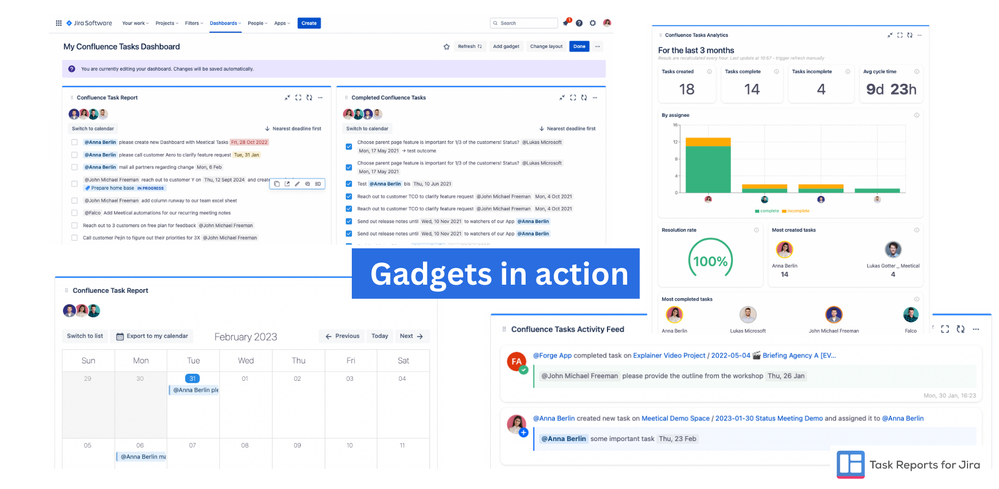Go to Previous month in calendar
The image size is (999, 489).
click(x=342, y=336)
